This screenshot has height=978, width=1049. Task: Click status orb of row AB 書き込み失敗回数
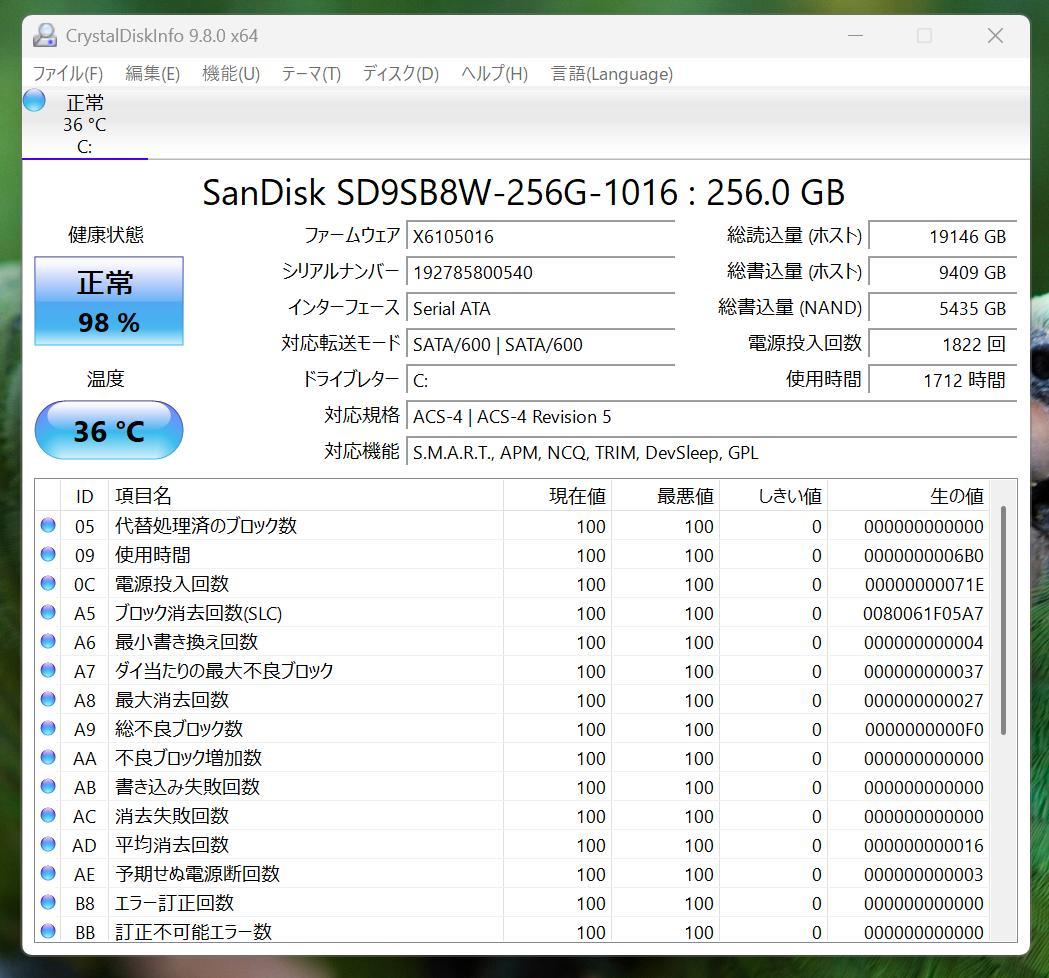(48, 786)
